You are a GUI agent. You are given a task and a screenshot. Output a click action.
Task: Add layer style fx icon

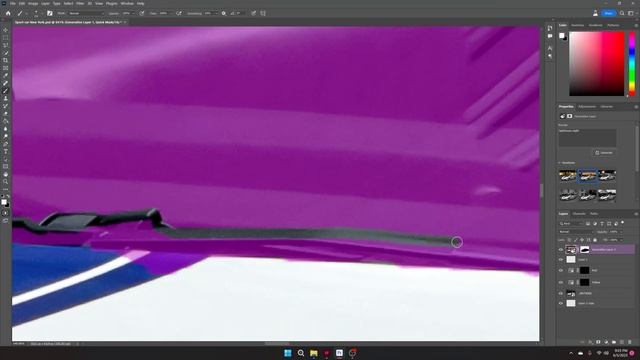pyautogui.click(x=590, y=342)
